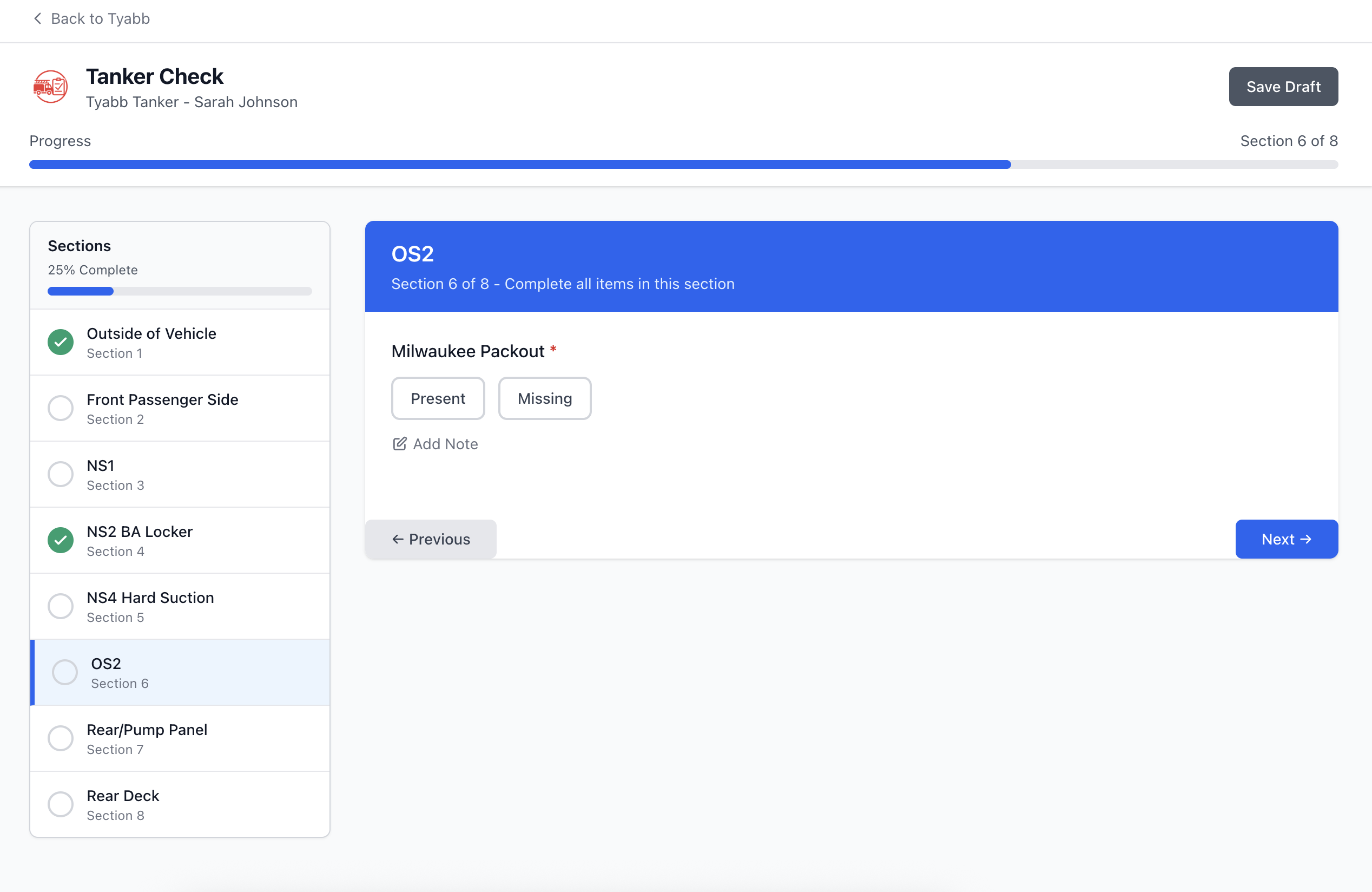Image resolution: width=1372 pixels, height=892 pixels.
Task: Click the Back to Tyabb link
Action: tap(91, 19)
